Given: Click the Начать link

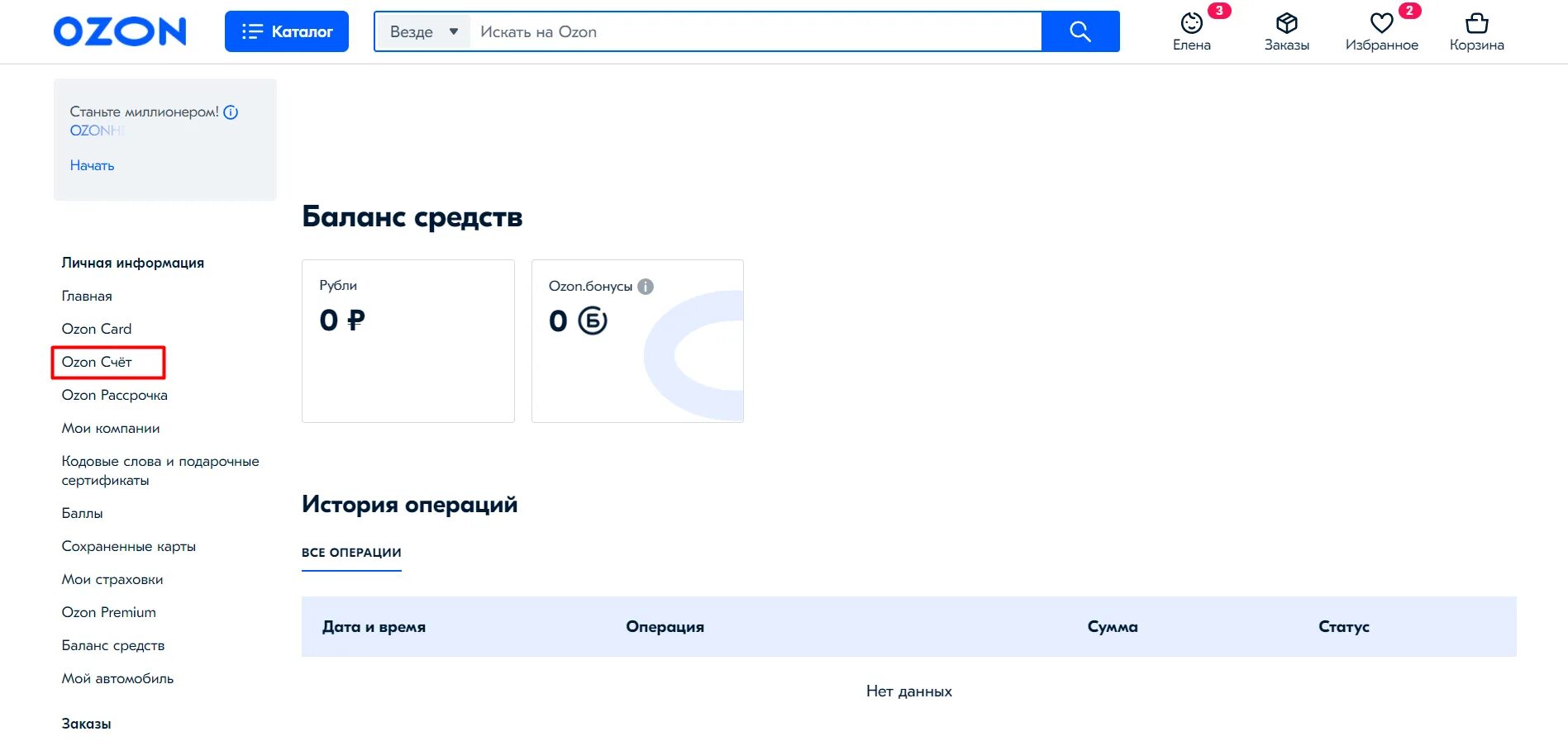Looking at the screenshot, I should [x=92, y=165].
